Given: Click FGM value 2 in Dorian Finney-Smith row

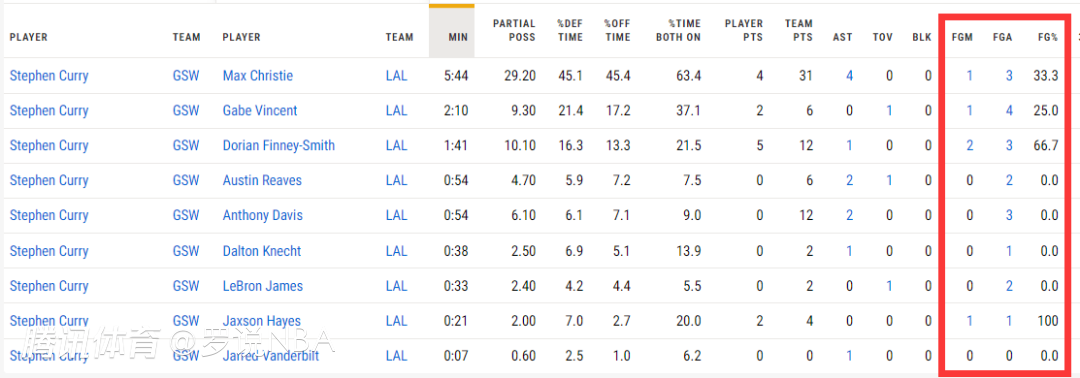Looking at the screenshot, I should click(969, 145).
